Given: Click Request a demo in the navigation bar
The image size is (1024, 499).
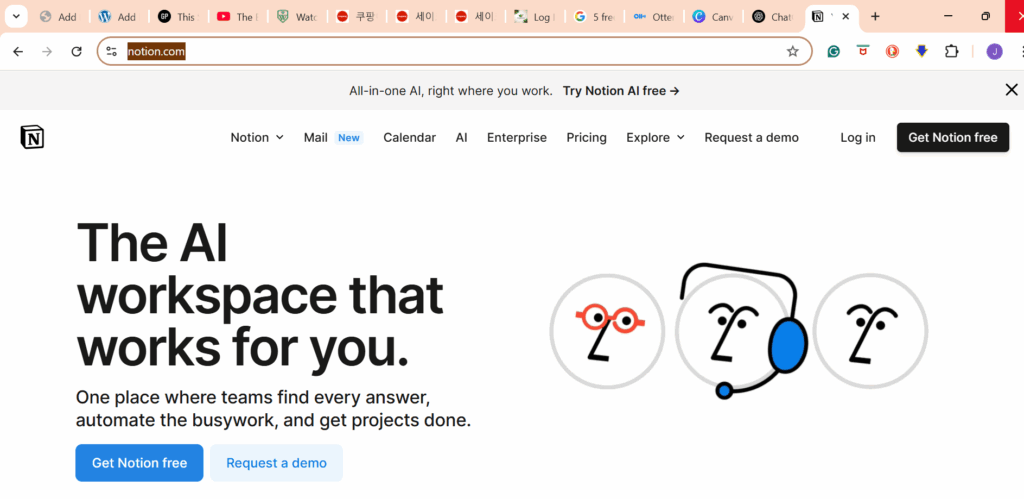Looking at the screenshot, I should tap(751, 137).
